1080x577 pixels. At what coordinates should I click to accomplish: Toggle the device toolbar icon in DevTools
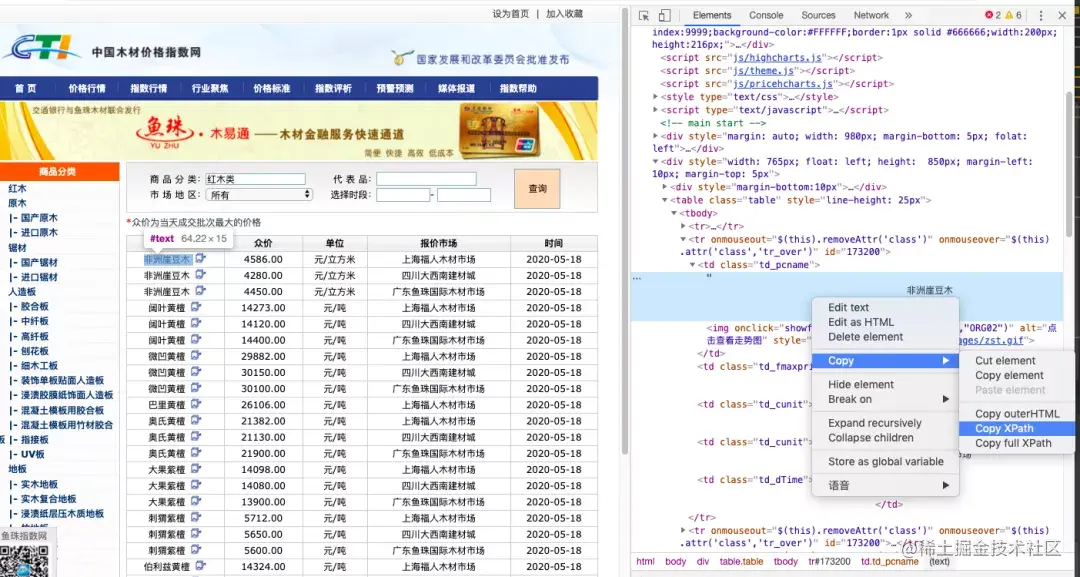tap(664, 15)
